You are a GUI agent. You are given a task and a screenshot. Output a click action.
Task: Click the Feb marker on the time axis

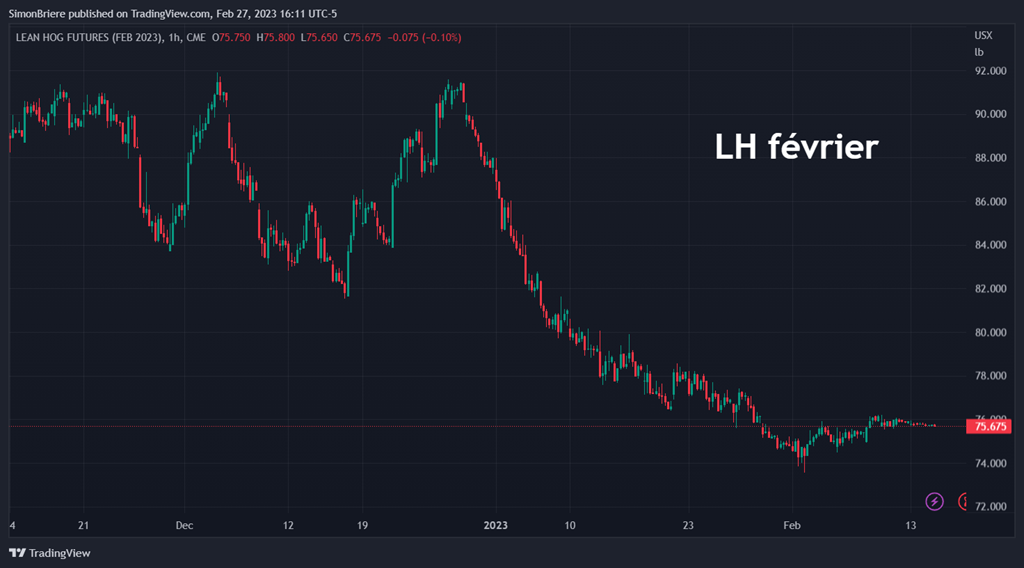coord(792,525)
